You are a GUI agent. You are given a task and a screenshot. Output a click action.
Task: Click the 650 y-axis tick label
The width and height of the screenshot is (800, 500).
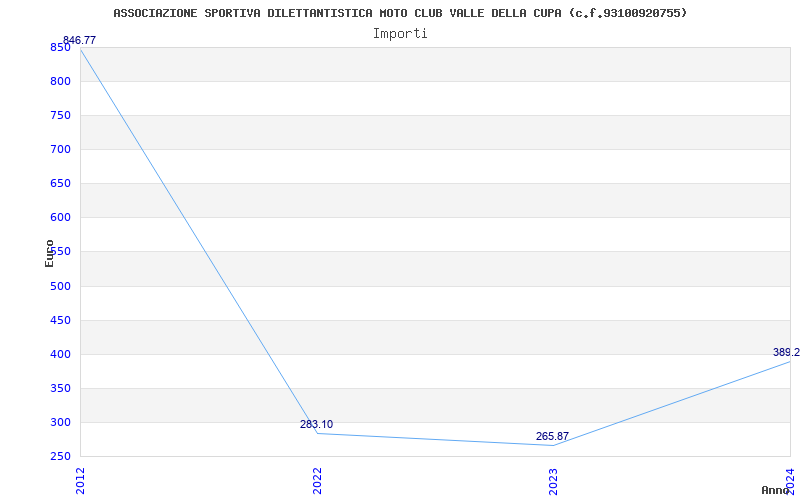[60, 184]
